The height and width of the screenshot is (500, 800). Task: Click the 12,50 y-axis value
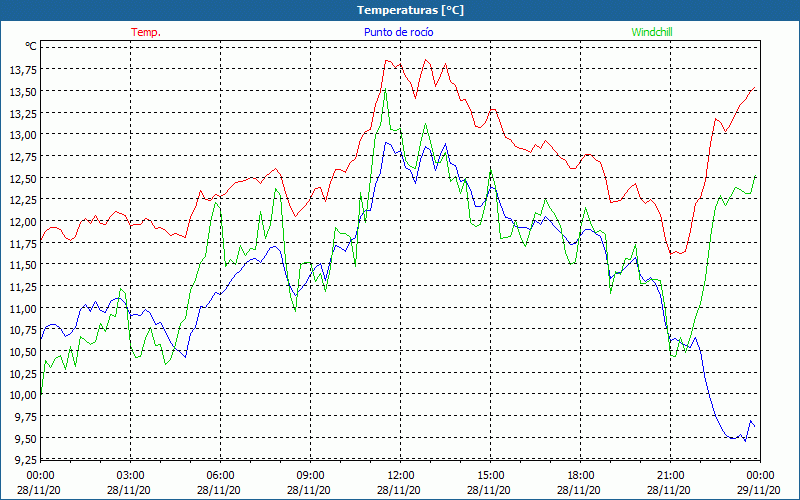pyautogui.click(x=23, y=179)
